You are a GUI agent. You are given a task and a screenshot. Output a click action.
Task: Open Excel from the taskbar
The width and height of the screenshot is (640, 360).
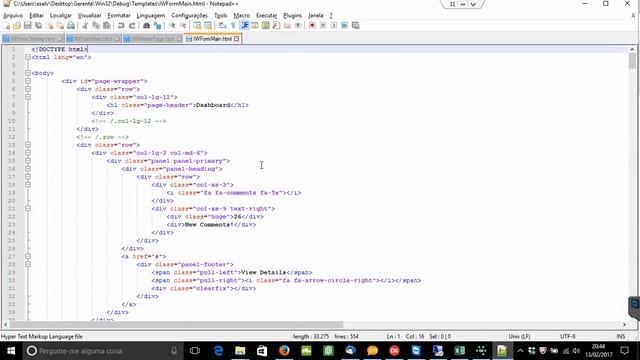click(x=459, y=351)
